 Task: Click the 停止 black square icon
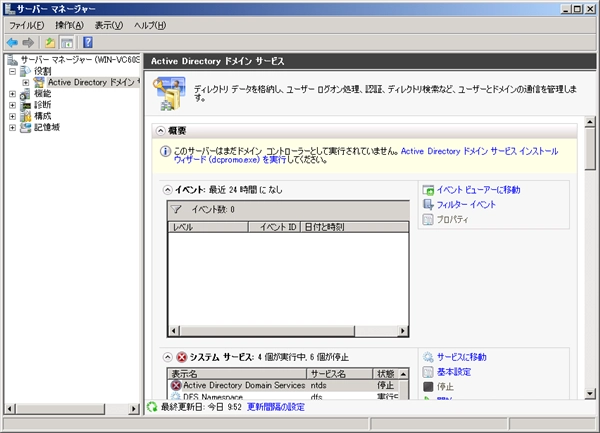click(428, 387)
